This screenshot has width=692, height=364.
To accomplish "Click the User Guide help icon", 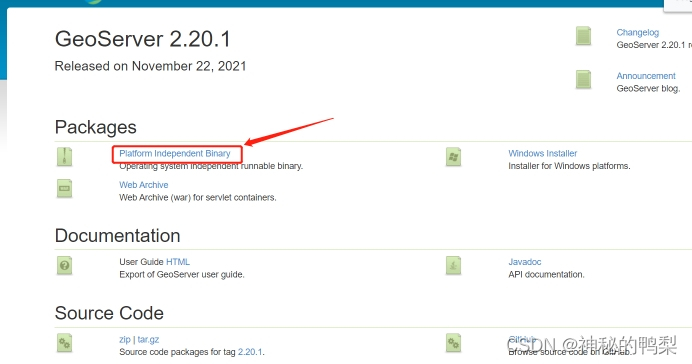I will (x=64, y=266).
